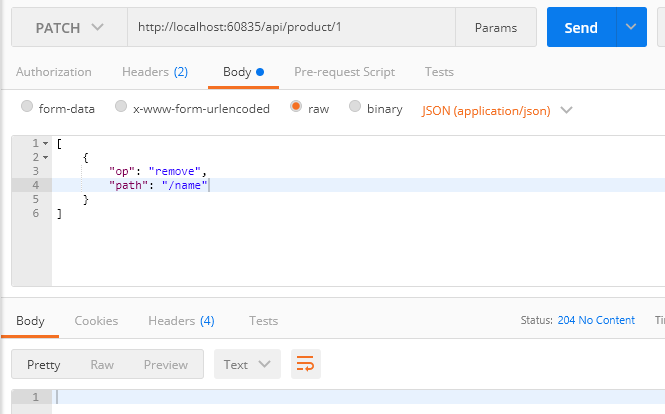Screen dimensions: 665x414
Task: Click the Send button
Action: (x=581, y=28)
